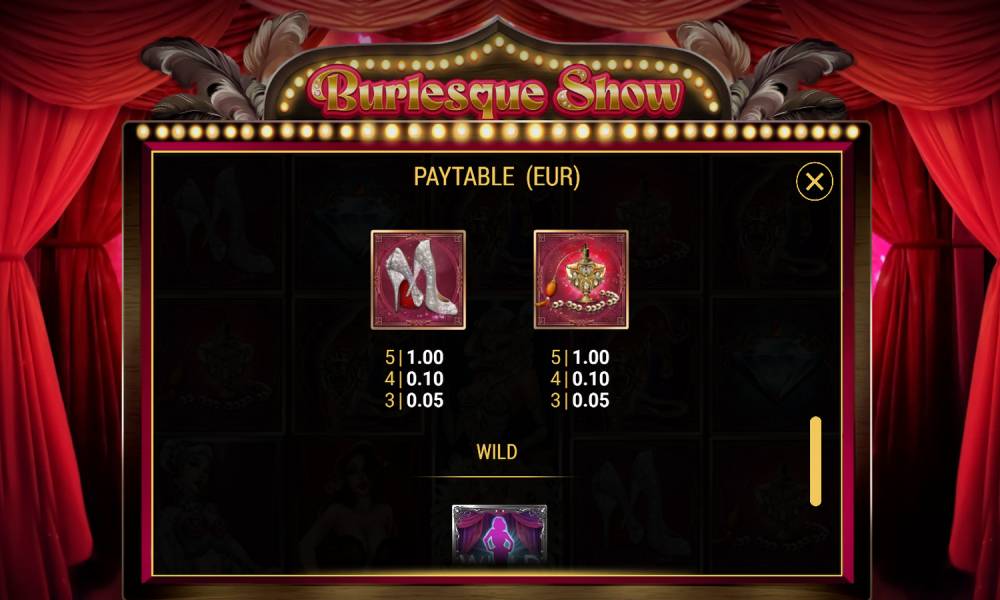Click the wild dancer silhouette symbol
The image size is (1000, 600).
[x=499, y=534]
